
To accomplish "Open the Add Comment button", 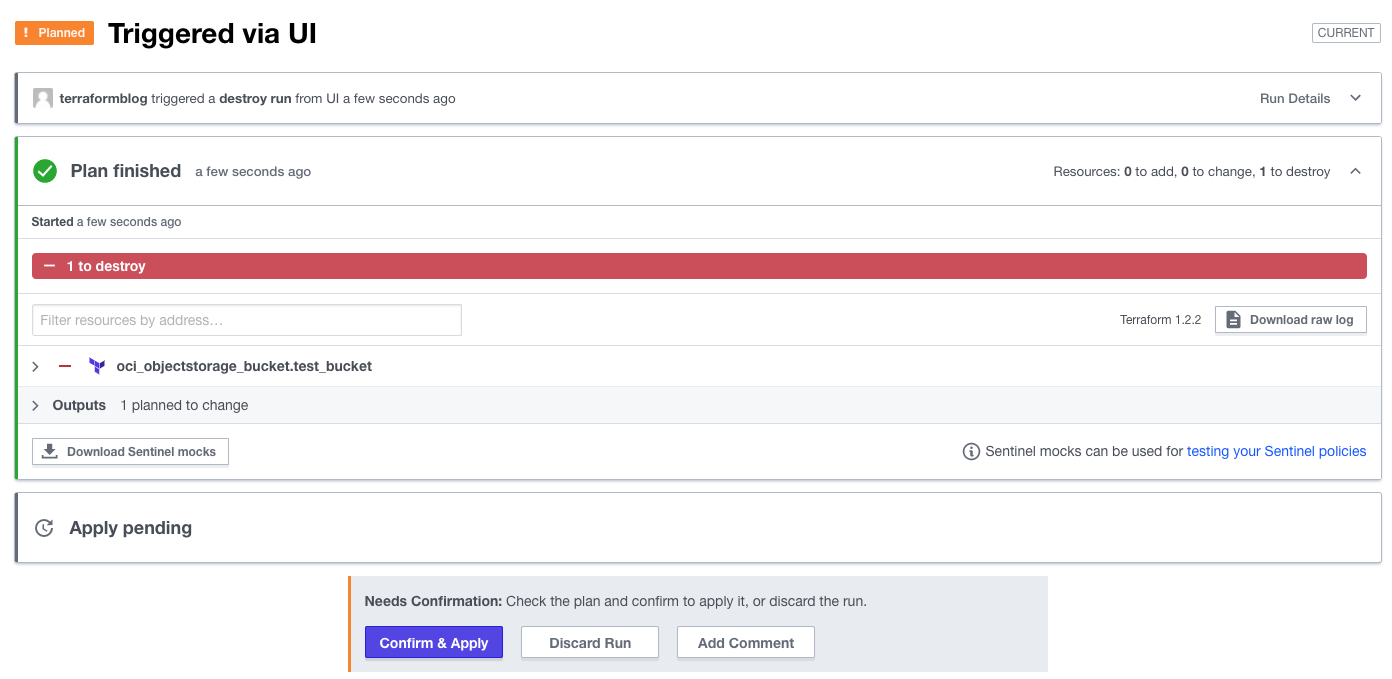I will (x=746, y=643).
